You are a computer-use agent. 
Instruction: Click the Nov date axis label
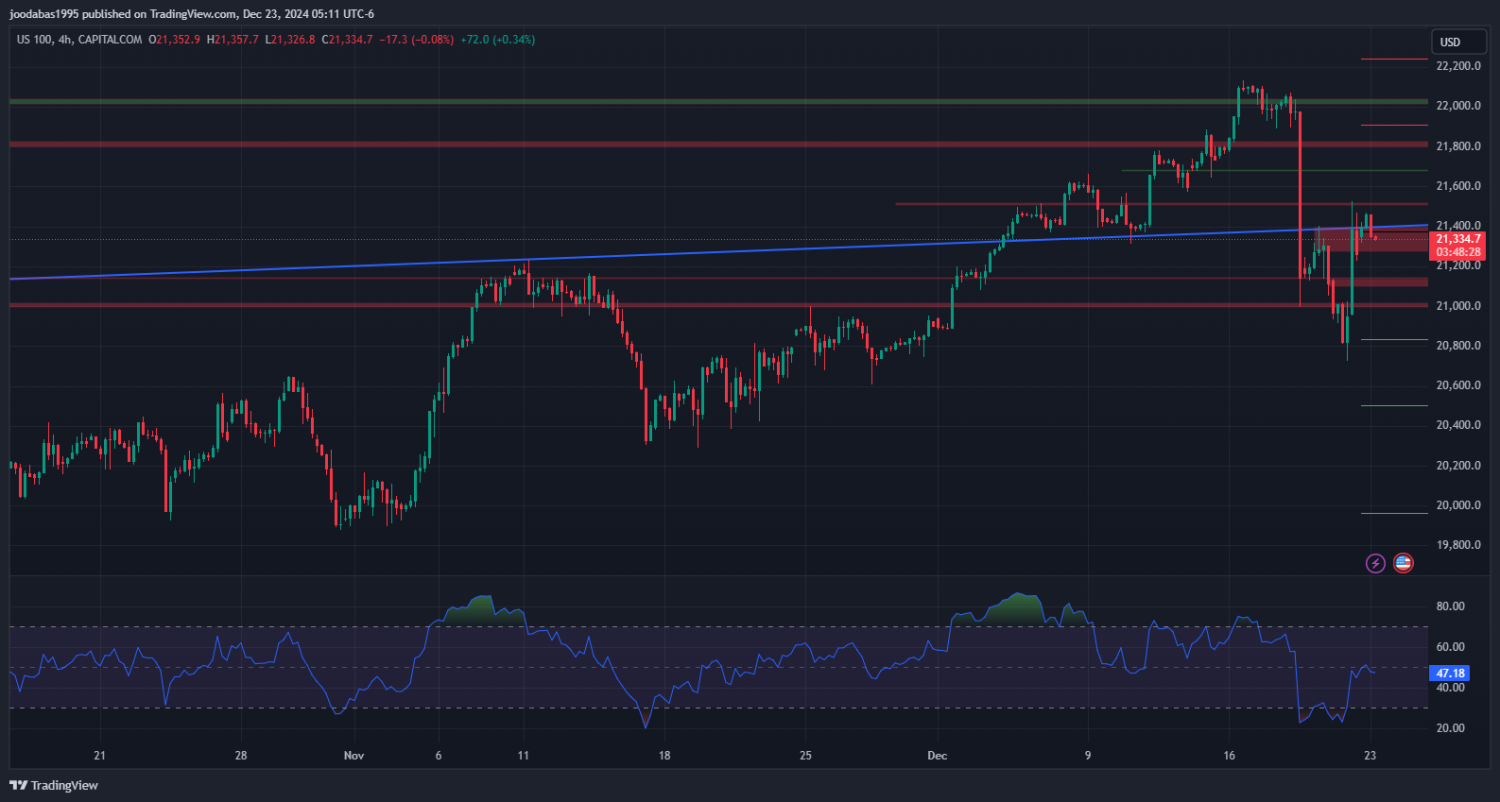[x=352, y=756]
